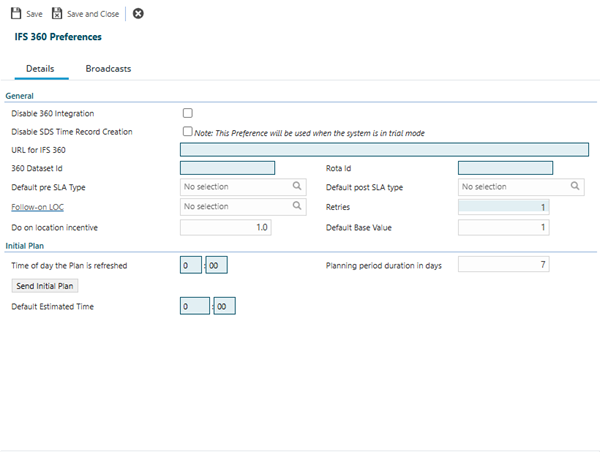Toggle Disable 360 Integration checkbox
The width and height of the screenshot is (600, 452).
188,113
